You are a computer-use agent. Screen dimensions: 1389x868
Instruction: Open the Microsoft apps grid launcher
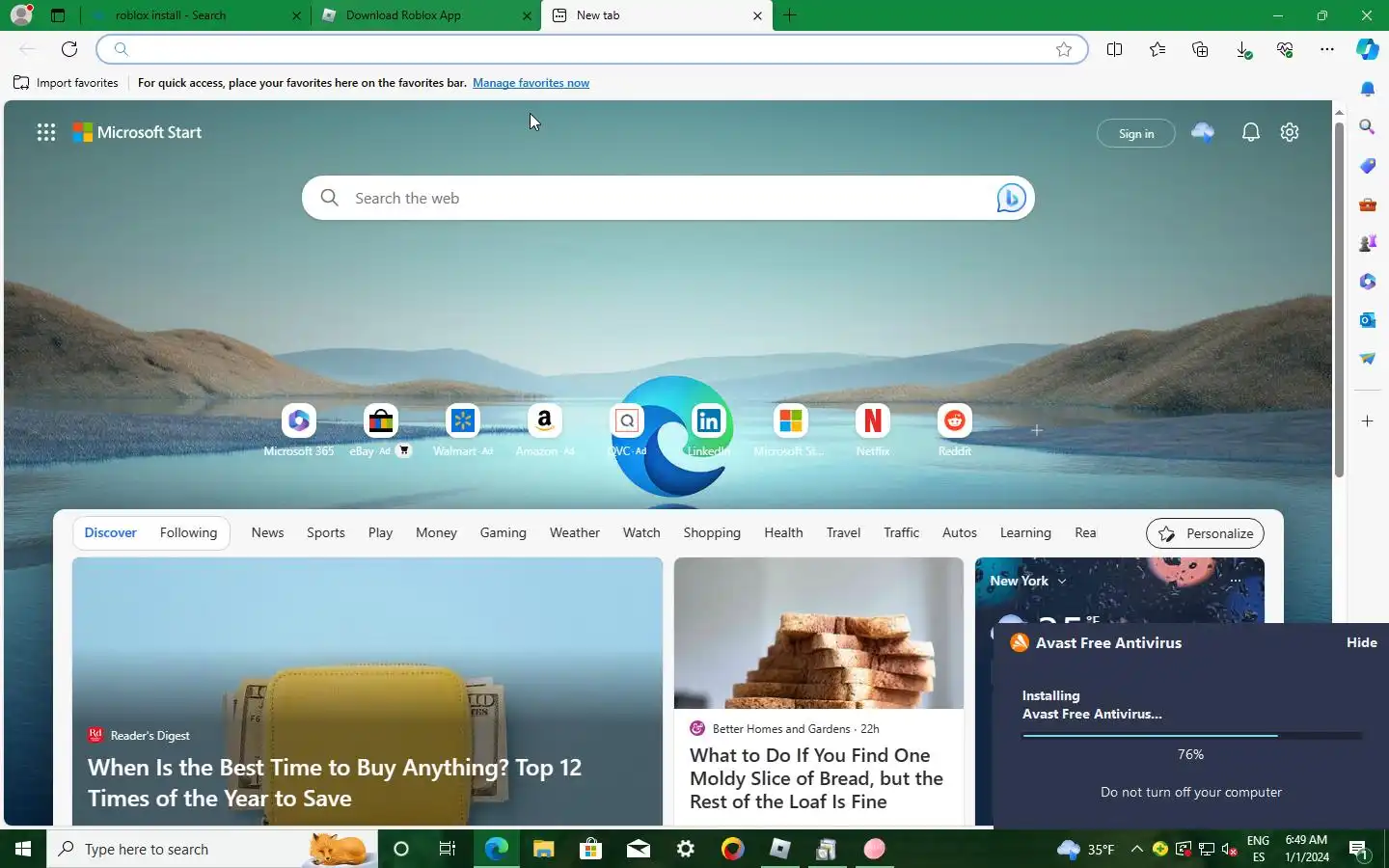(45, 132)
